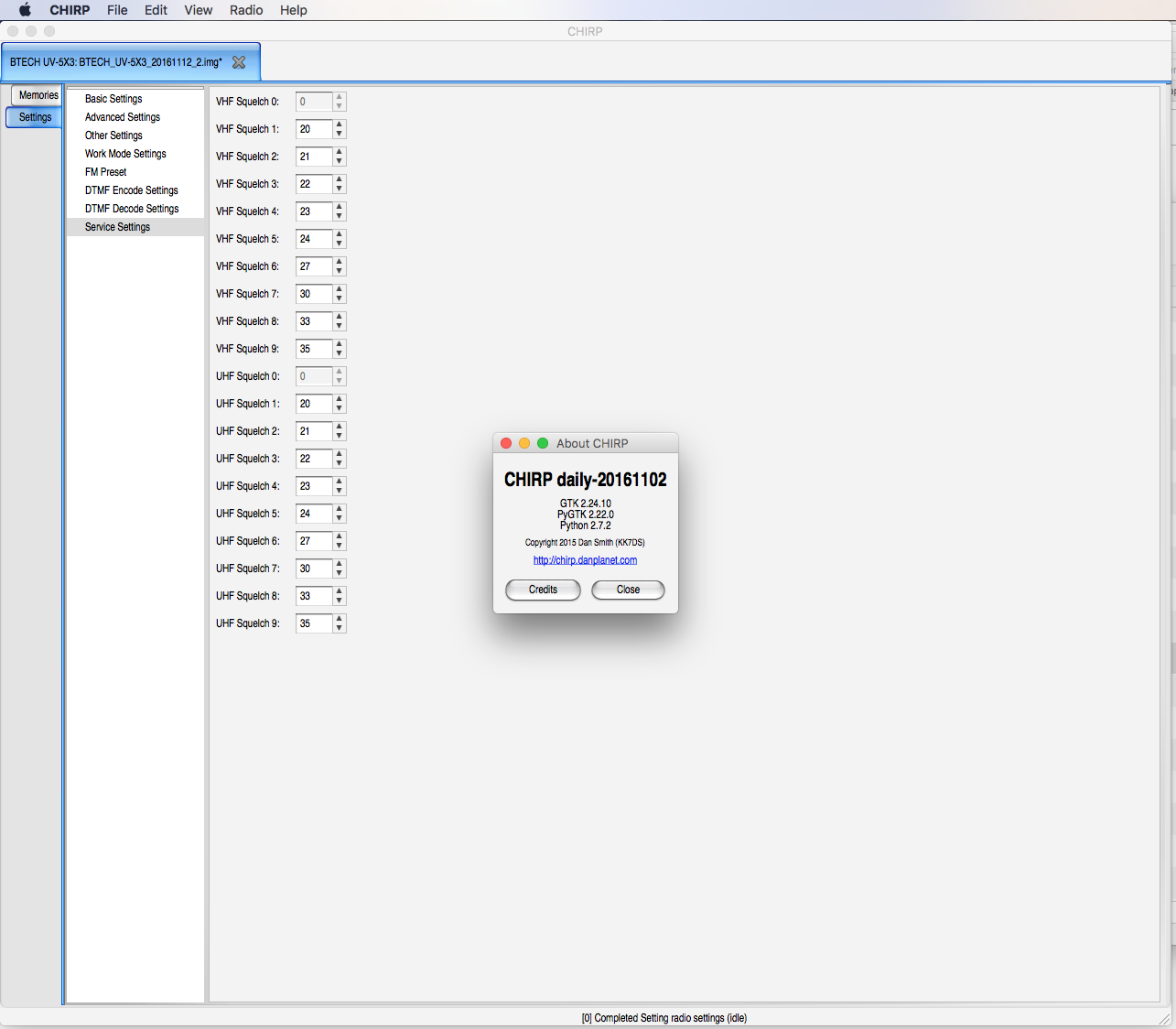Click the UHF Squelch 2 value field
The height and width of the screenshot is (1029, 1176).
click(x=314, y=431)
